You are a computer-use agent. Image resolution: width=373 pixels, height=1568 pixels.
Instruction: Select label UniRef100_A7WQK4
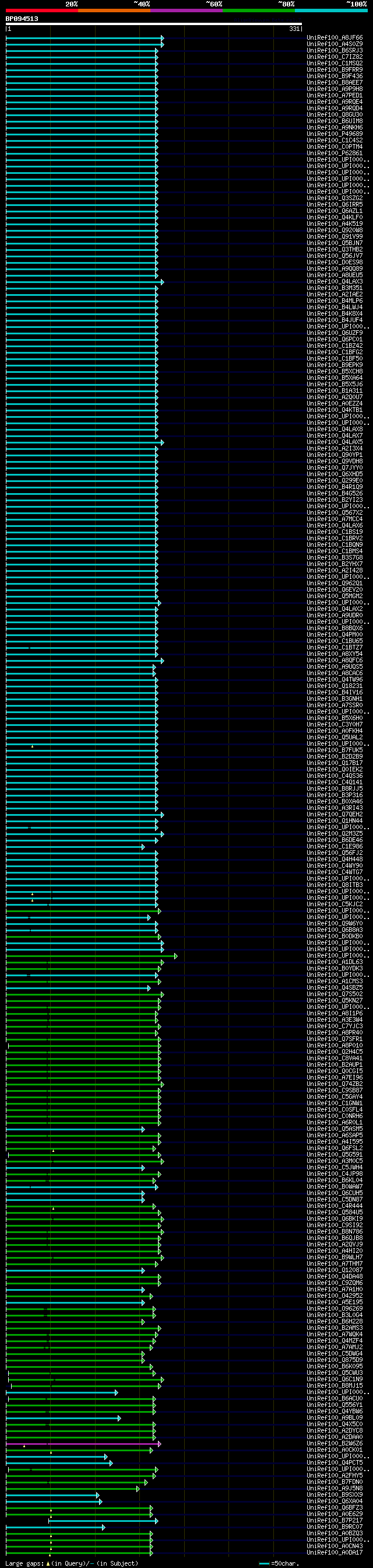click(x=335, y=1335)
